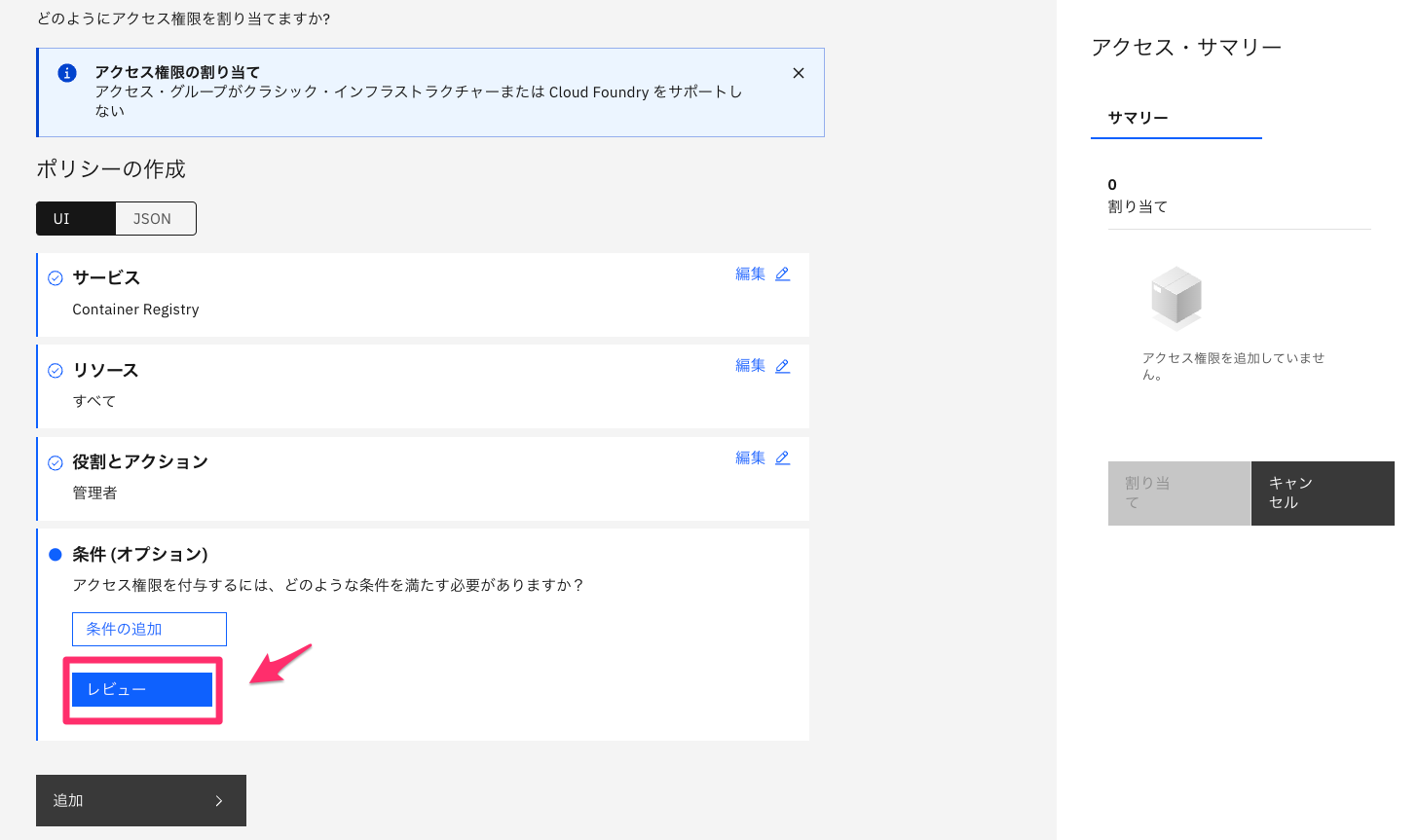1418x840 pixels.
Task: Dismiss the アクセス権限の割り当て notification
Action: 798,72
